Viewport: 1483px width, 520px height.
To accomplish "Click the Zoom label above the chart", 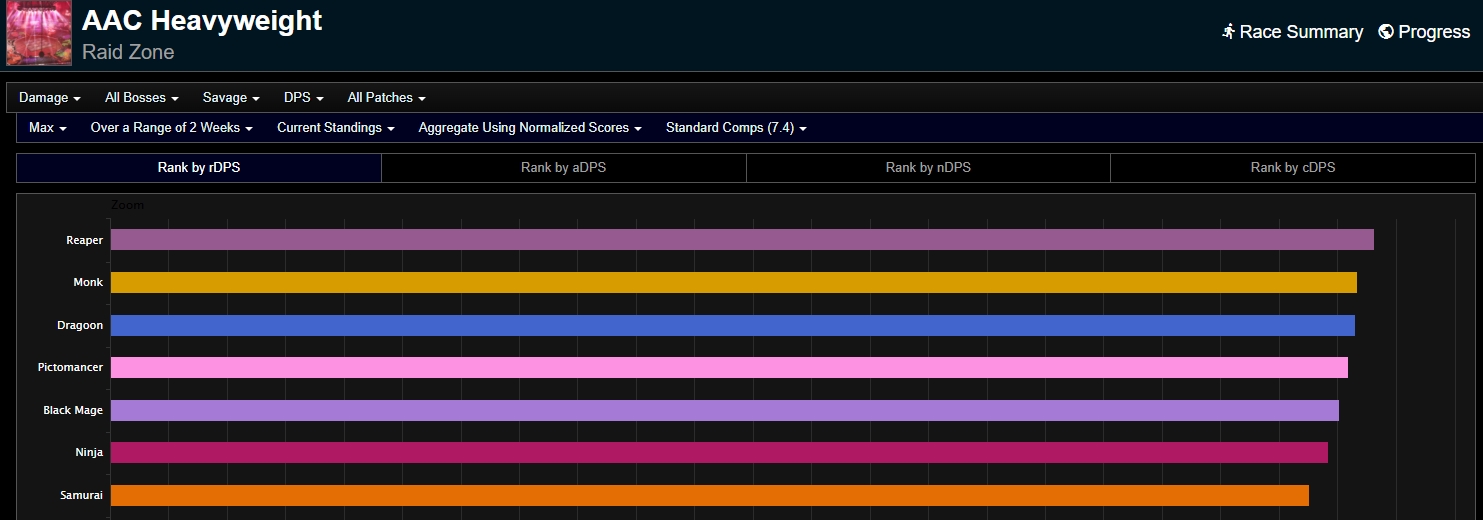I will coord(128,205).
